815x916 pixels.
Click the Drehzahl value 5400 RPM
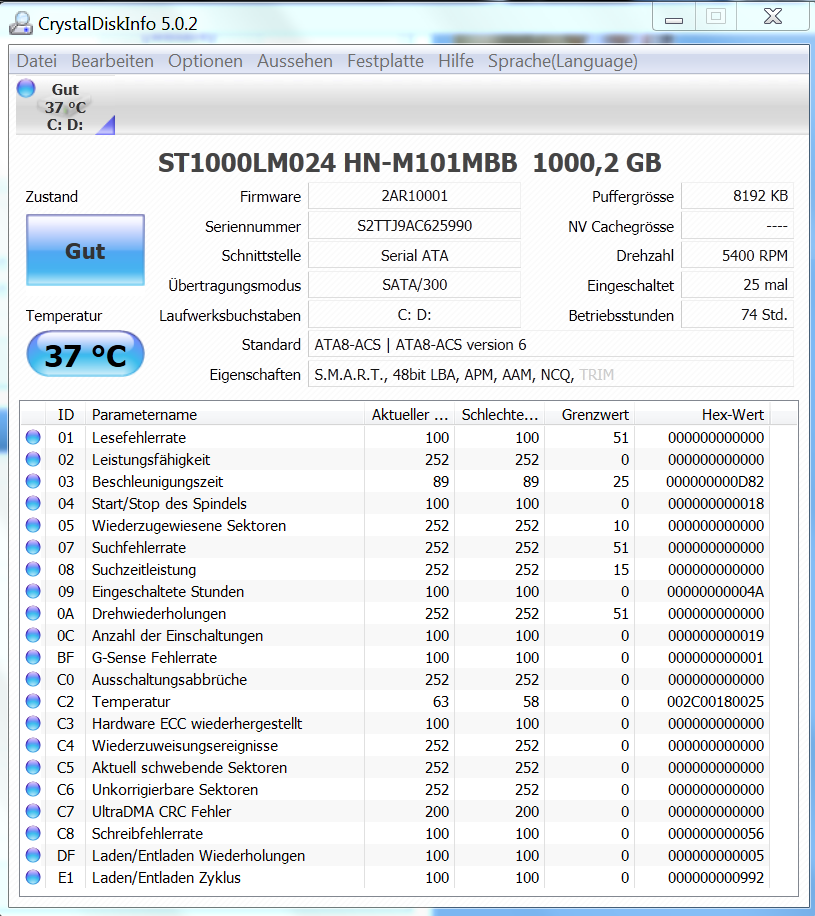click(x=737, y=256)
